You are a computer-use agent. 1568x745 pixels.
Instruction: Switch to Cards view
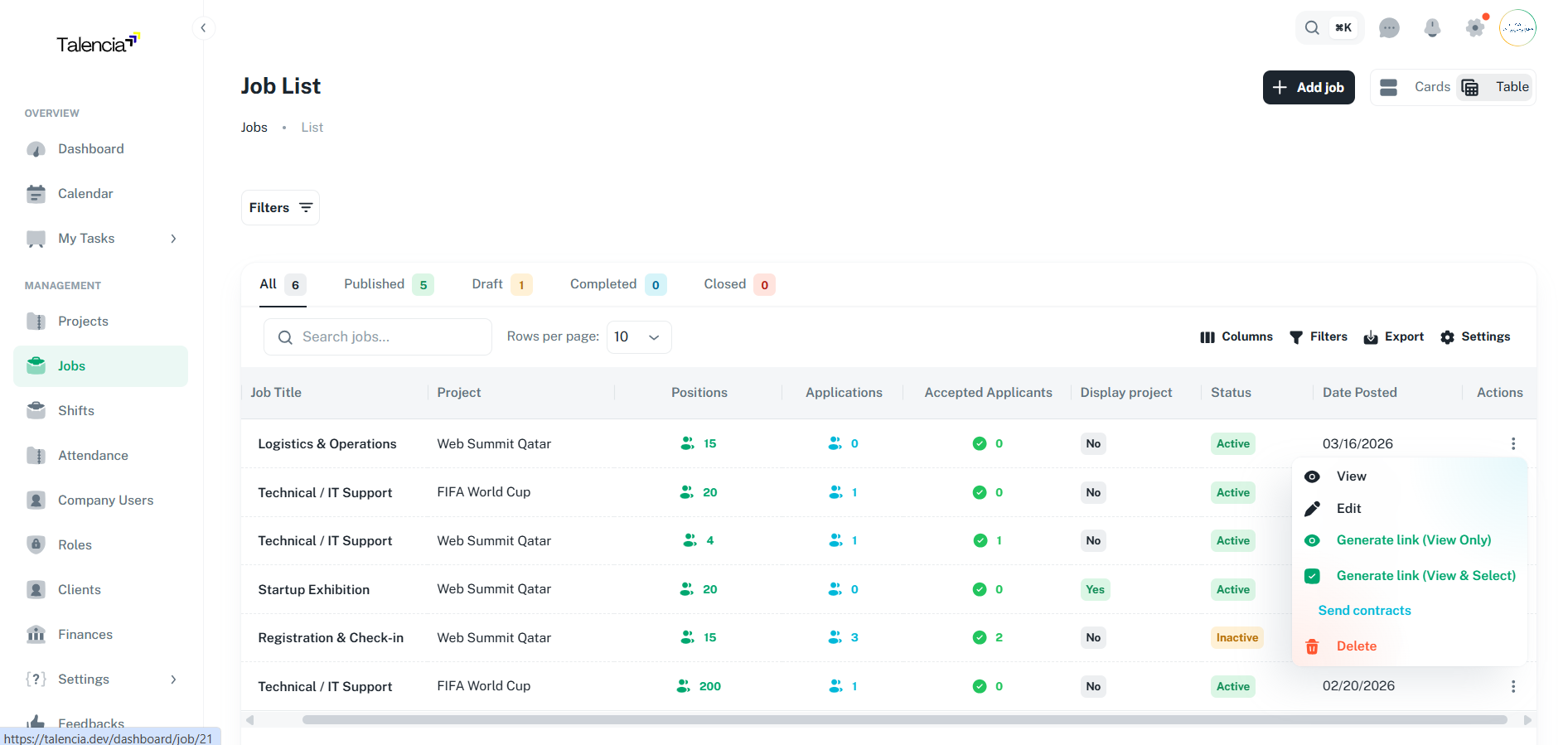coord(1416,87)
